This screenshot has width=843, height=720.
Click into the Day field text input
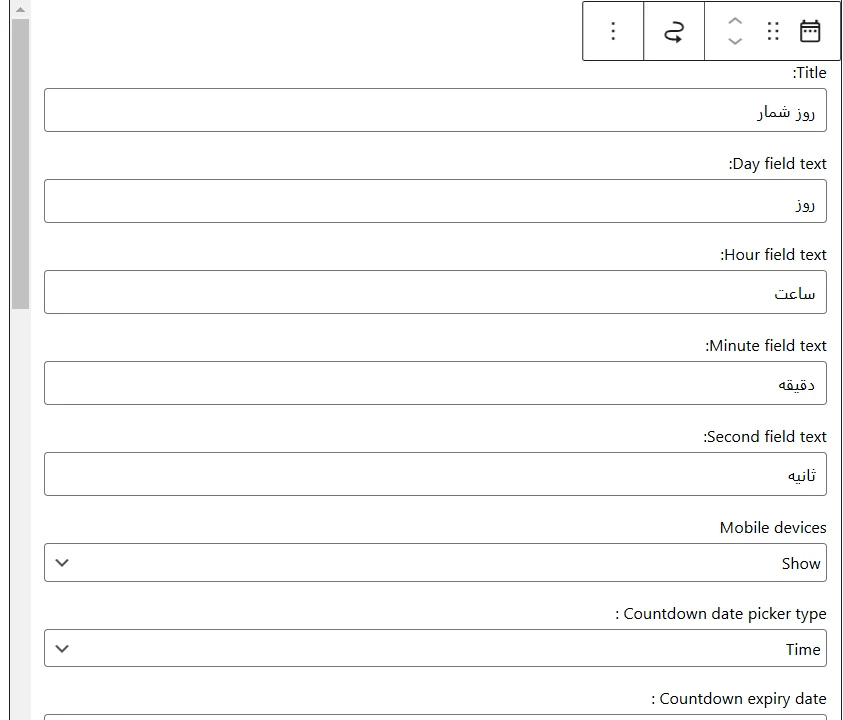tap(435, 202)
